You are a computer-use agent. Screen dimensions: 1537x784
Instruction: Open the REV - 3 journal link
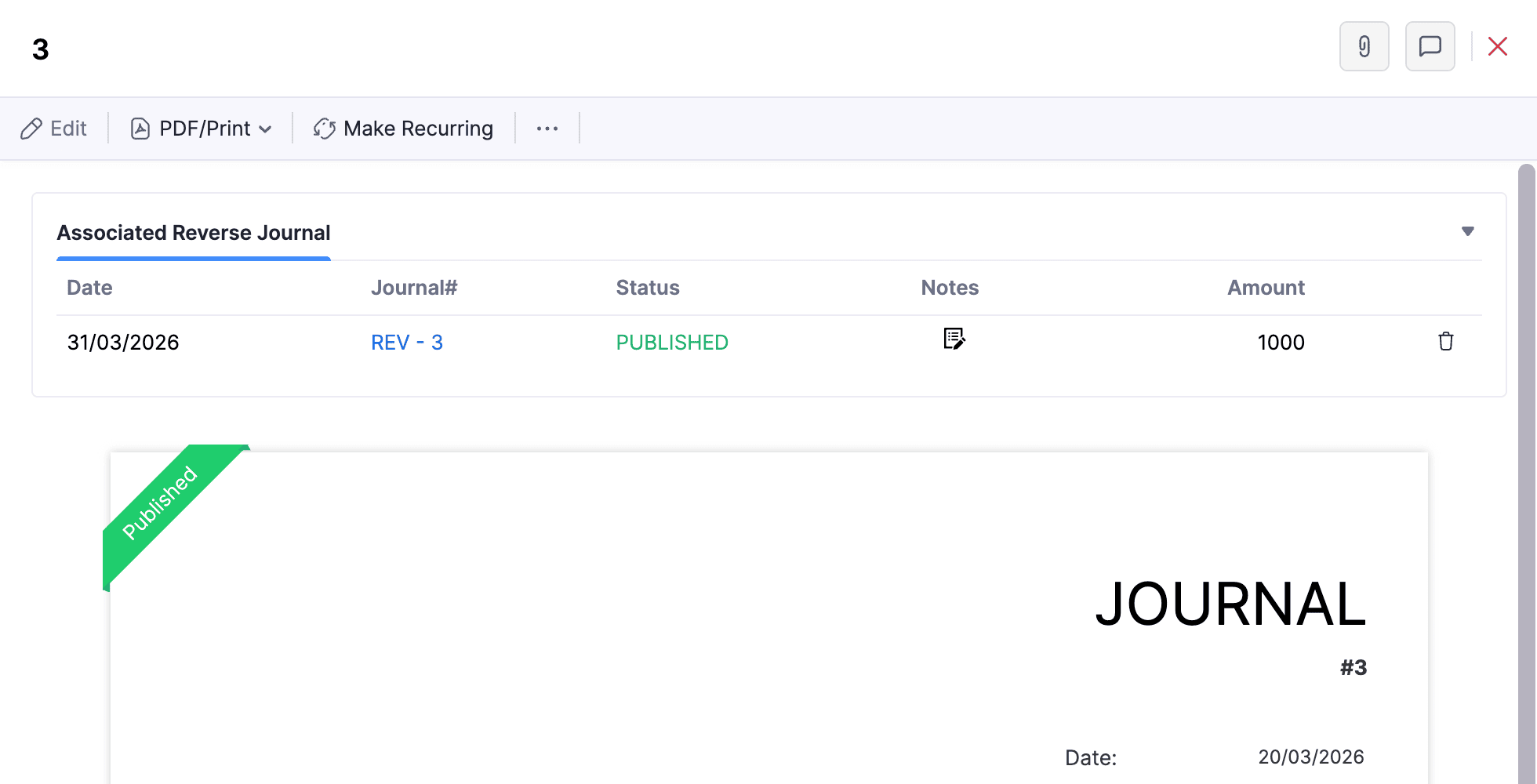coord(407,343)
